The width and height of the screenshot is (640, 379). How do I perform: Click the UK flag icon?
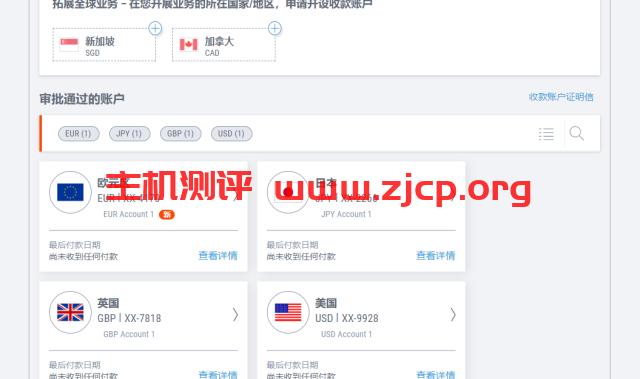point(70,313)
